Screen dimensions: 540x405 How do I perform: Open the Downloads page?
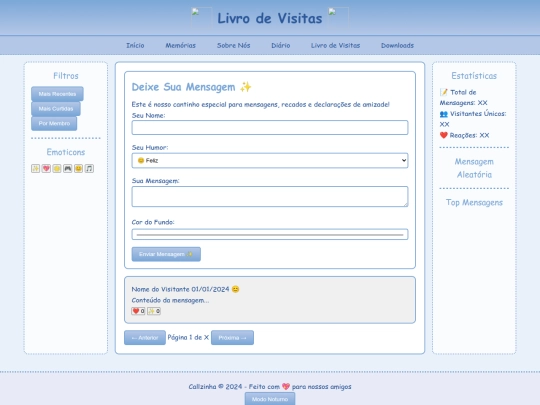(397, 45)
